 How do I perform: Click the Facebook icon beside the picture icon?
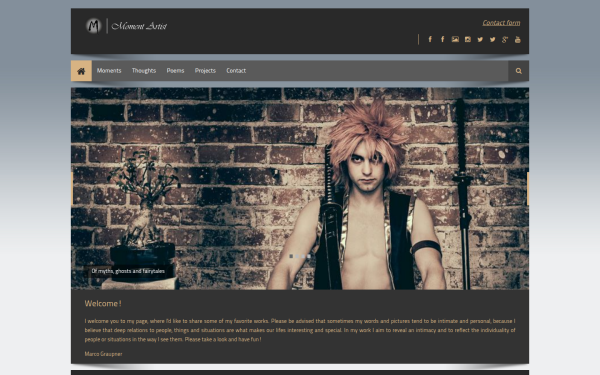point(442,39)
